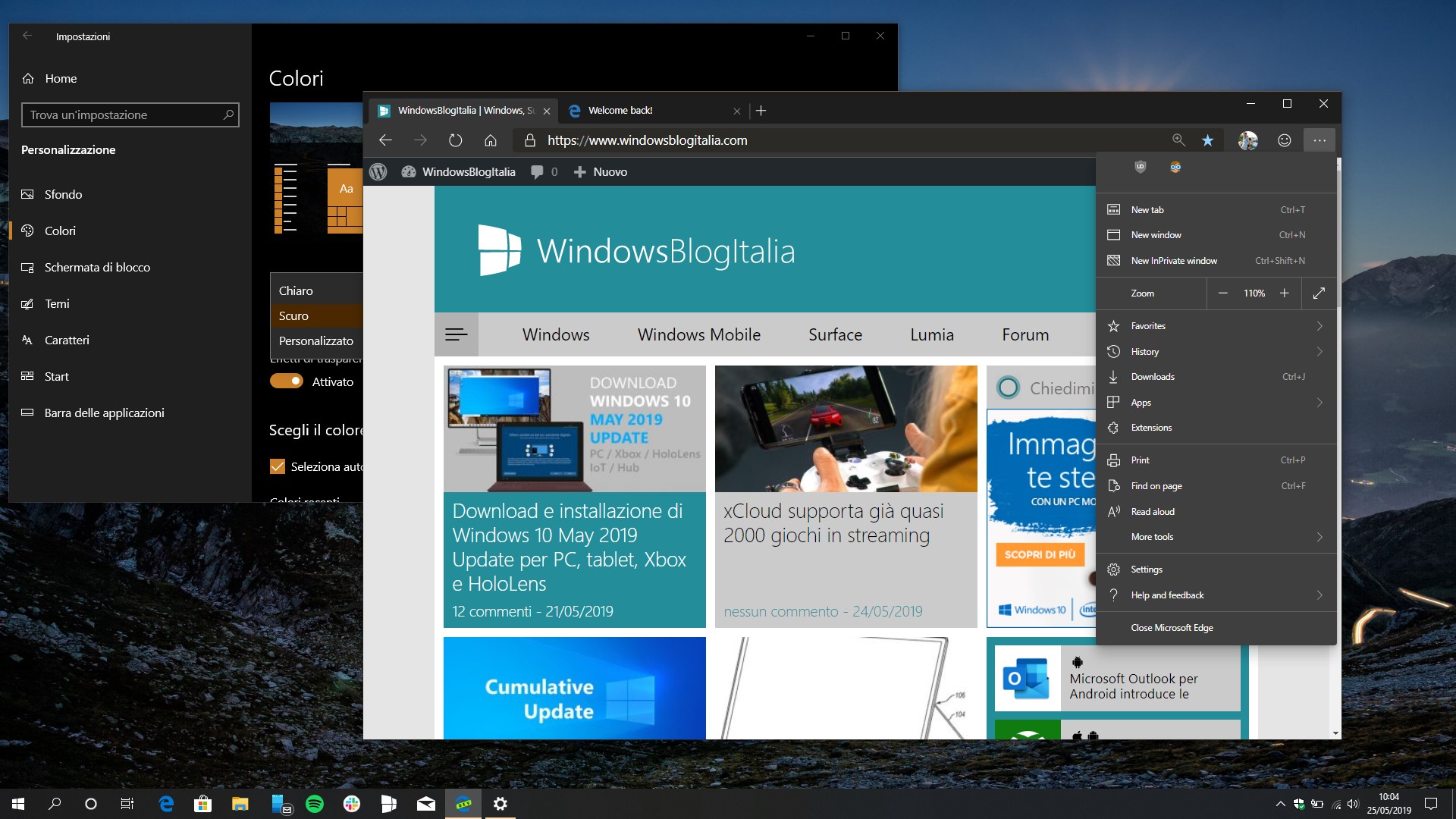Open the Surface nav link
1456x819 pixels.
835,334
